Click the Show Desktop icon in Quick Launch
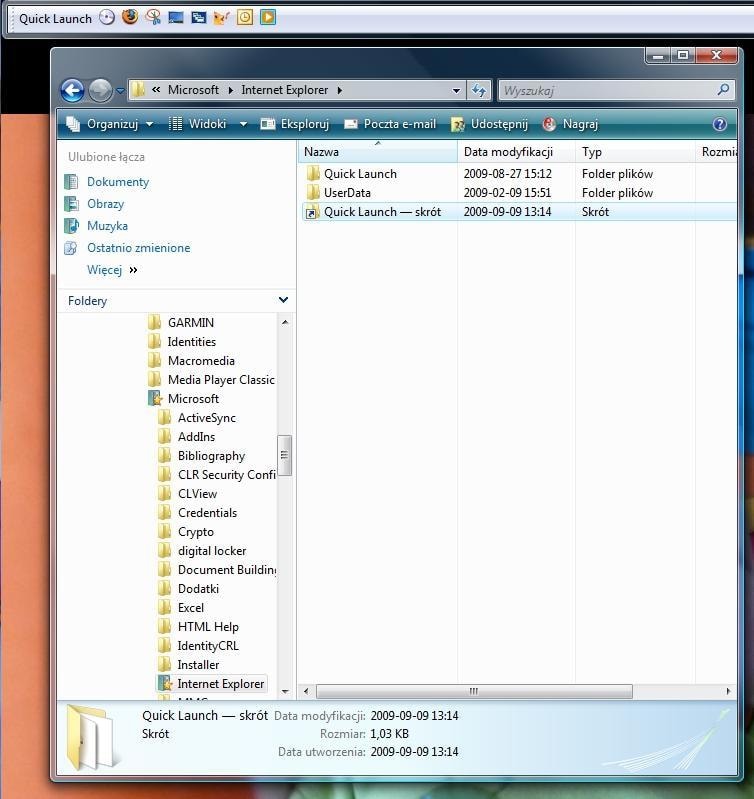754x799 pixels. [176, 18]
